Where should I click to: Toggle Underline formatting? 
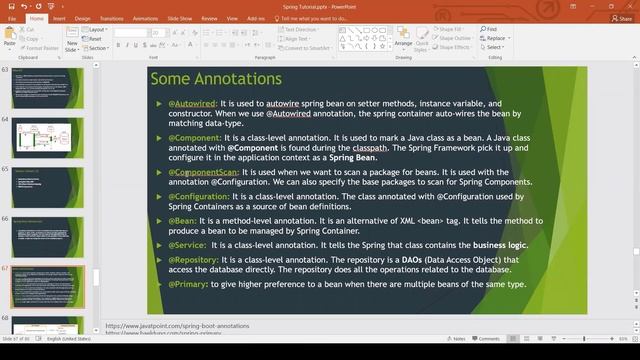point(136,45)
